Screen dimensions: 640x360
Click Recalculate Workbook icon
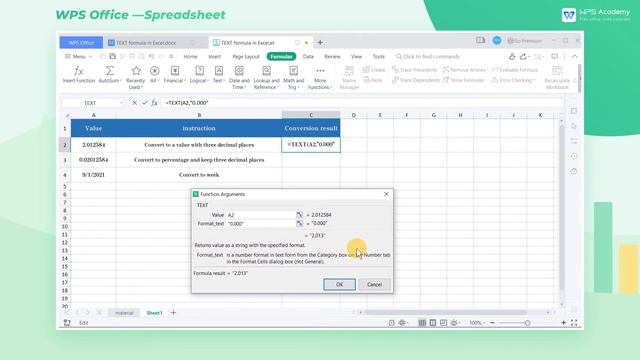pos(557,71)
